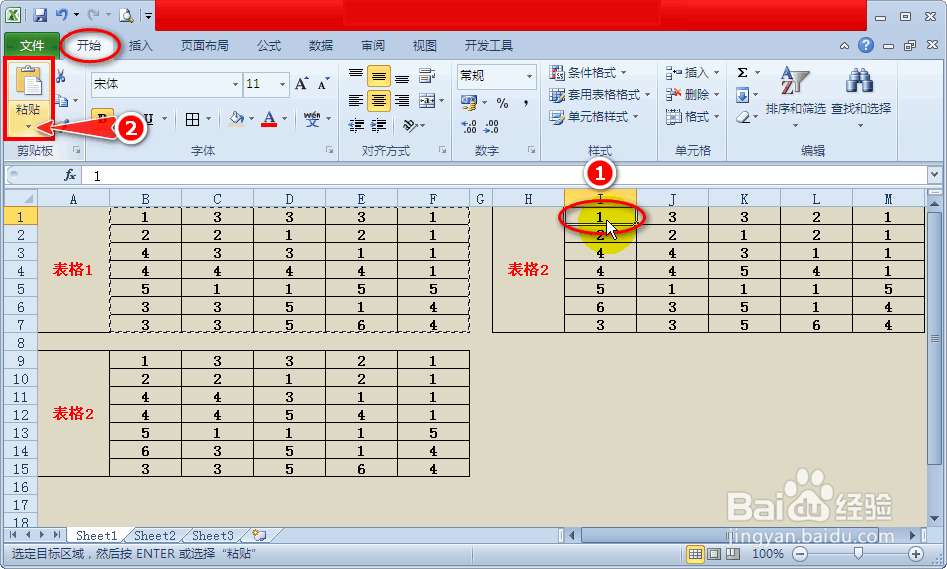Apply Comma style number format
Image resolution: width=947 pixels, height=569 pixels.
(x=526, y=103)
